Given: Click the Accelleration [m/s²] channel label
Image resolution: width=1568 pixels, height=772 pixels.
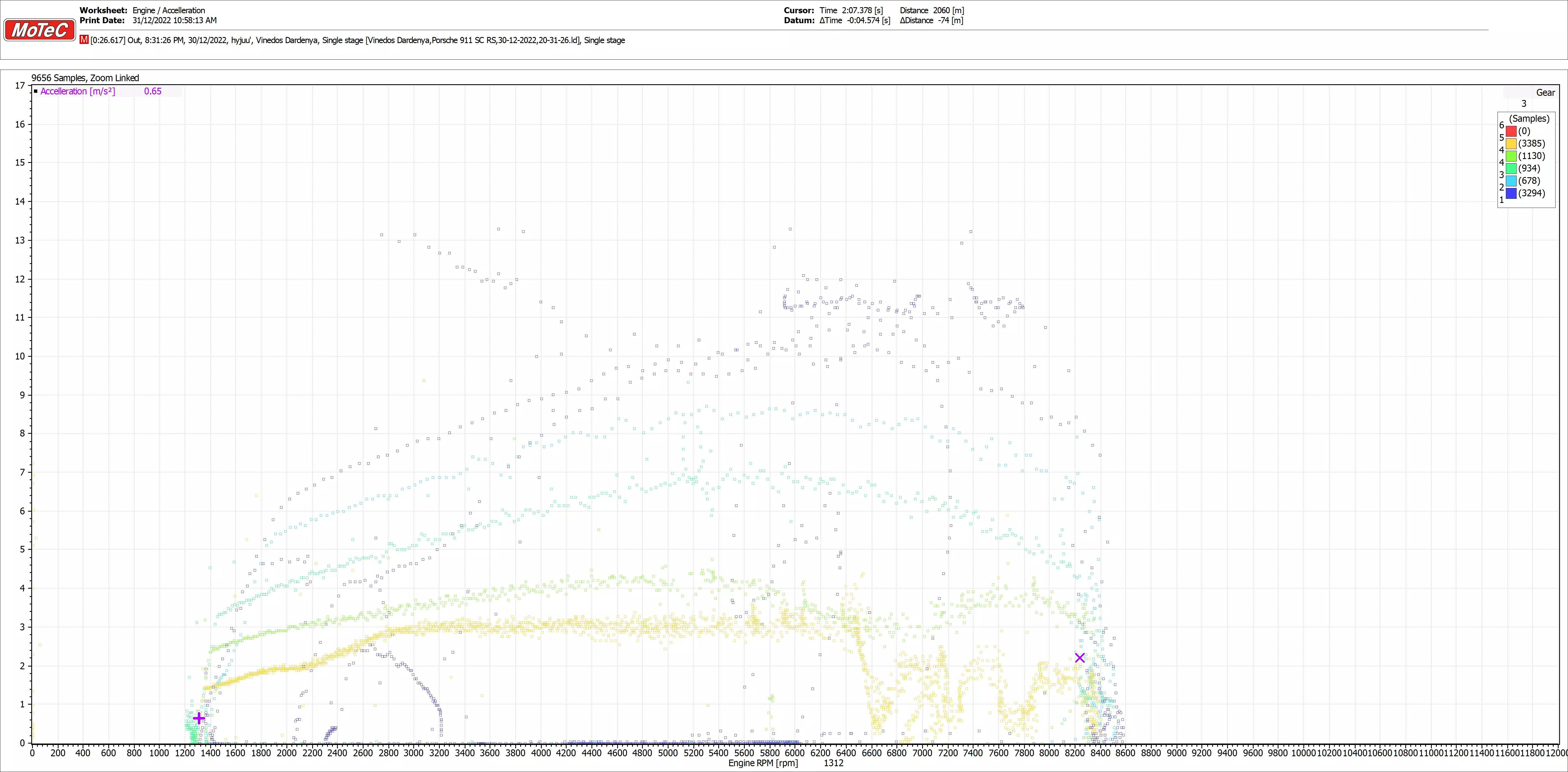Looking at the screenshot, I should 78,91.
